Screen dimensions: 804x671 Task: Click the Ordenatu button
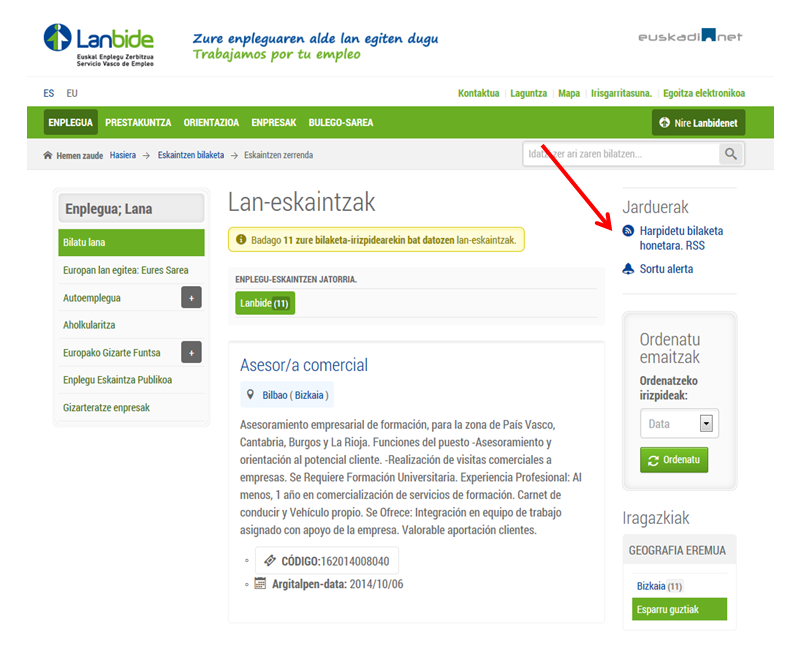tap(674, 460)
